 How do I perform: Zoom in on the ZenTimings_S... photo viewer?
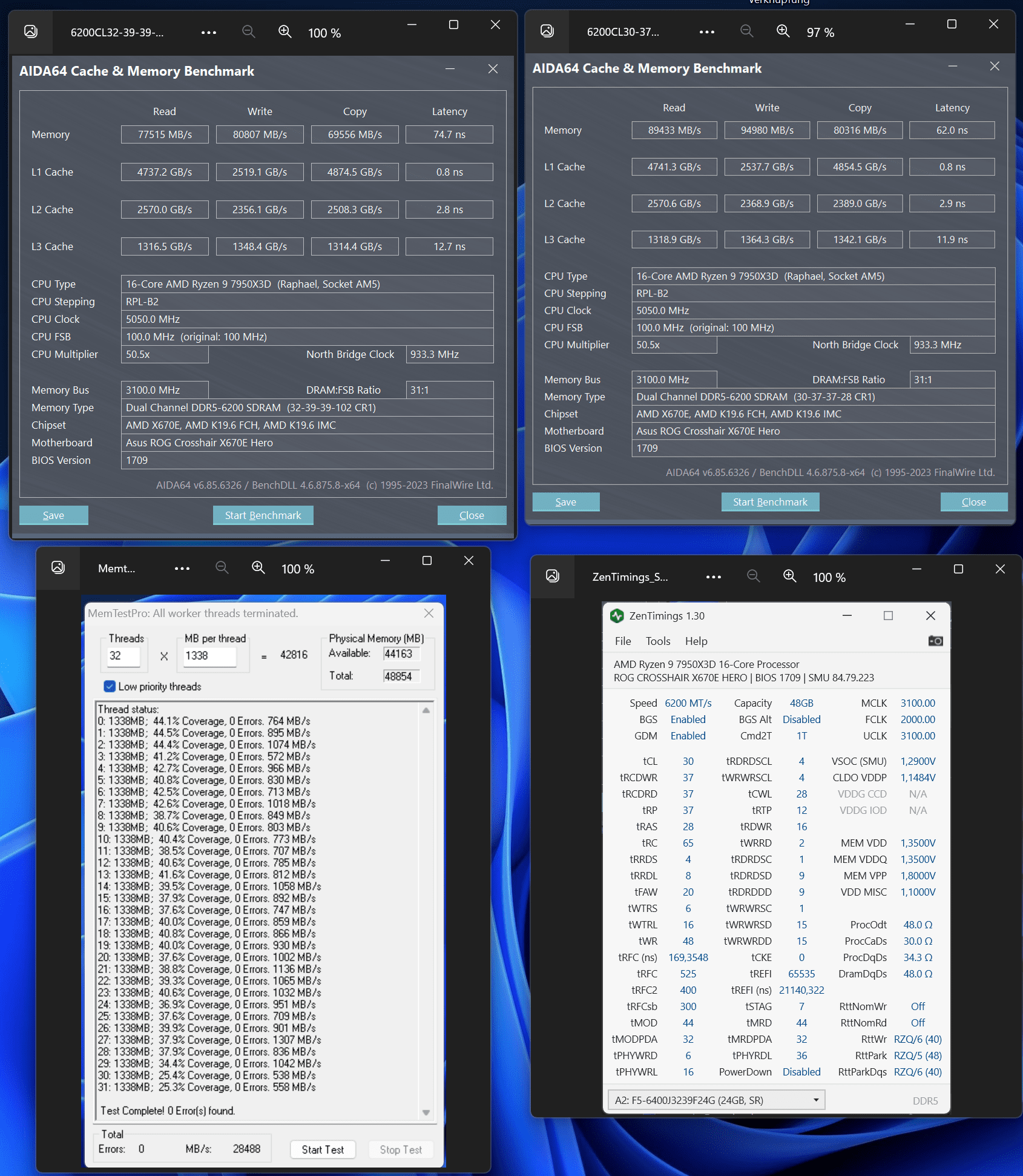[x=790, y=576]
